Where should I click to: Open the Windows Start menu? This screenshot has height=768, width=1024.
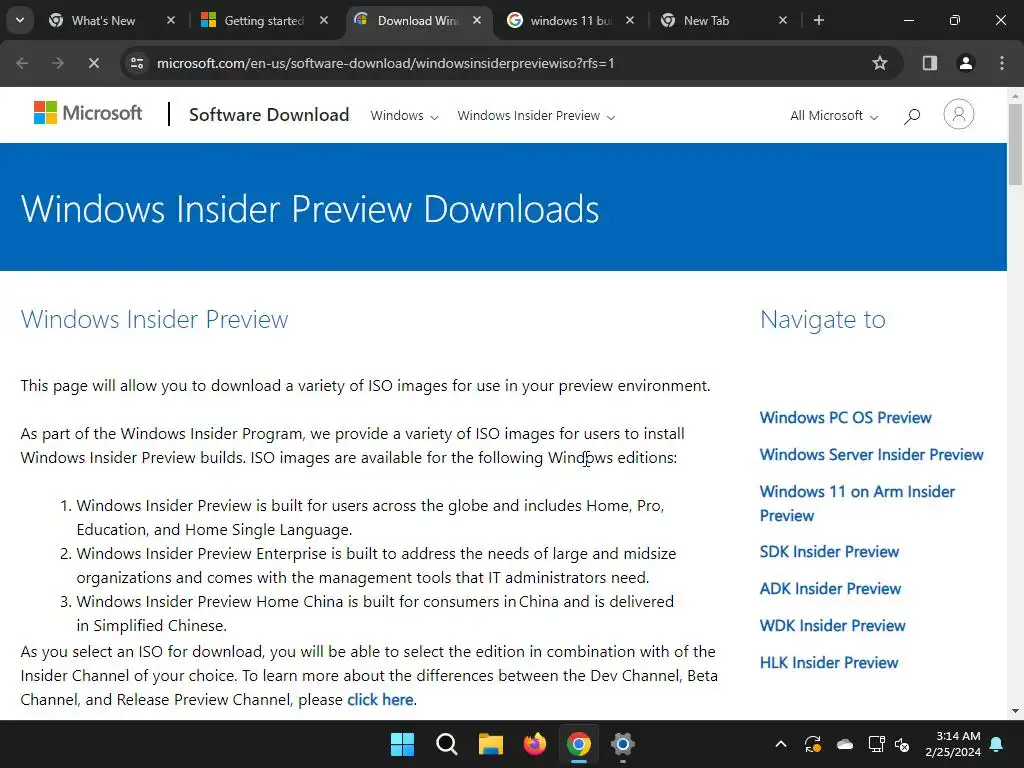402,744
